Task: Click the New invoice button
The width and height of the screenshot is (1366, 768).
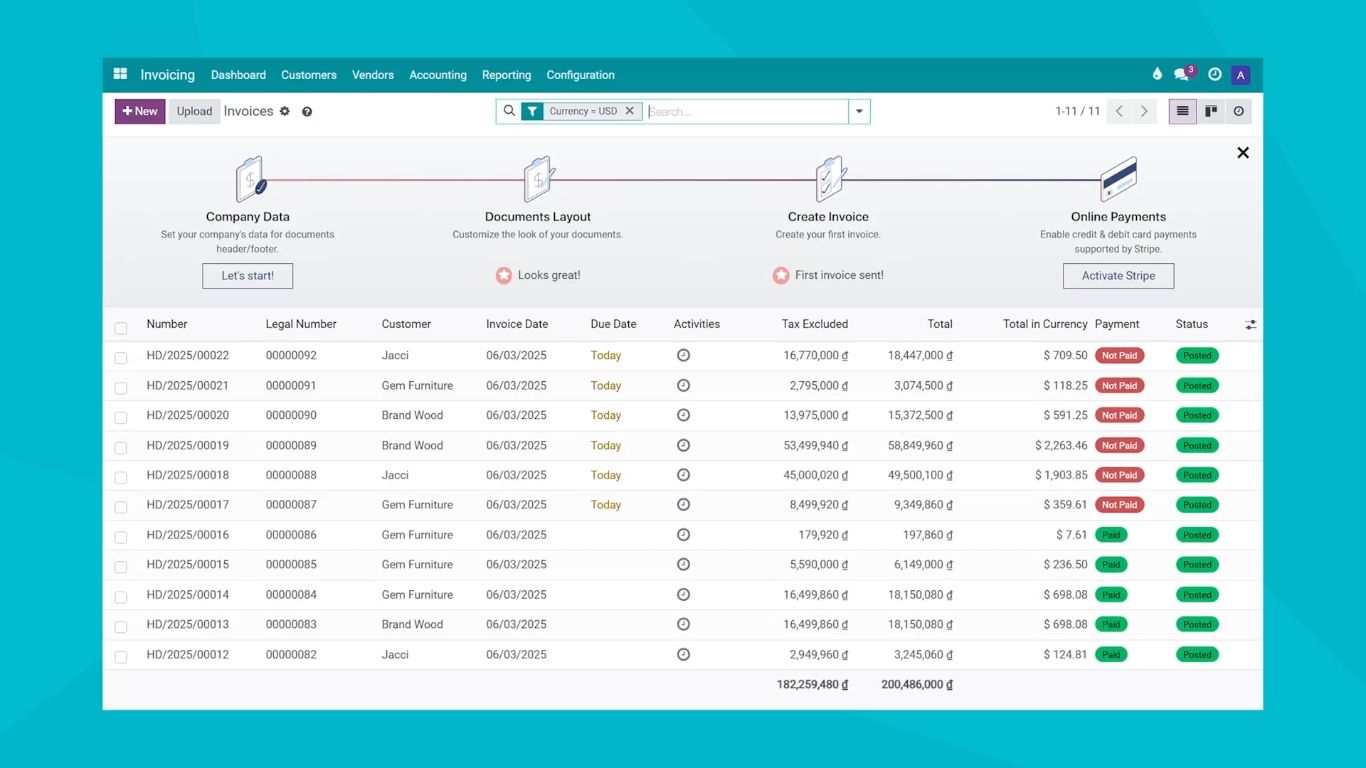Action: pyautogui.click(x=140, y=111)
